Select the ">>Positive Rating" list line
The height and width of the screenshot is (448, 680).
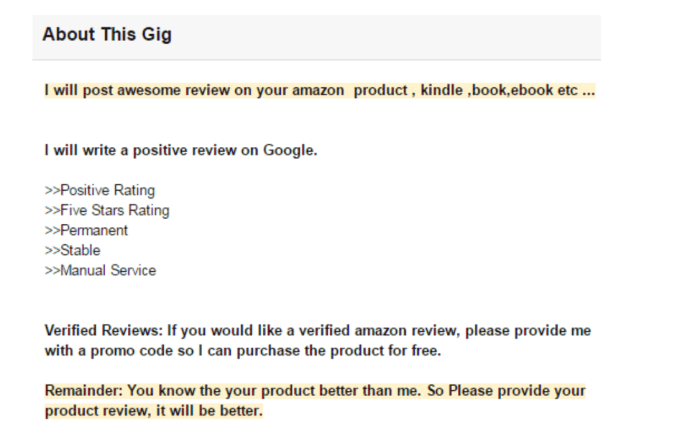[x=100, y=190]
